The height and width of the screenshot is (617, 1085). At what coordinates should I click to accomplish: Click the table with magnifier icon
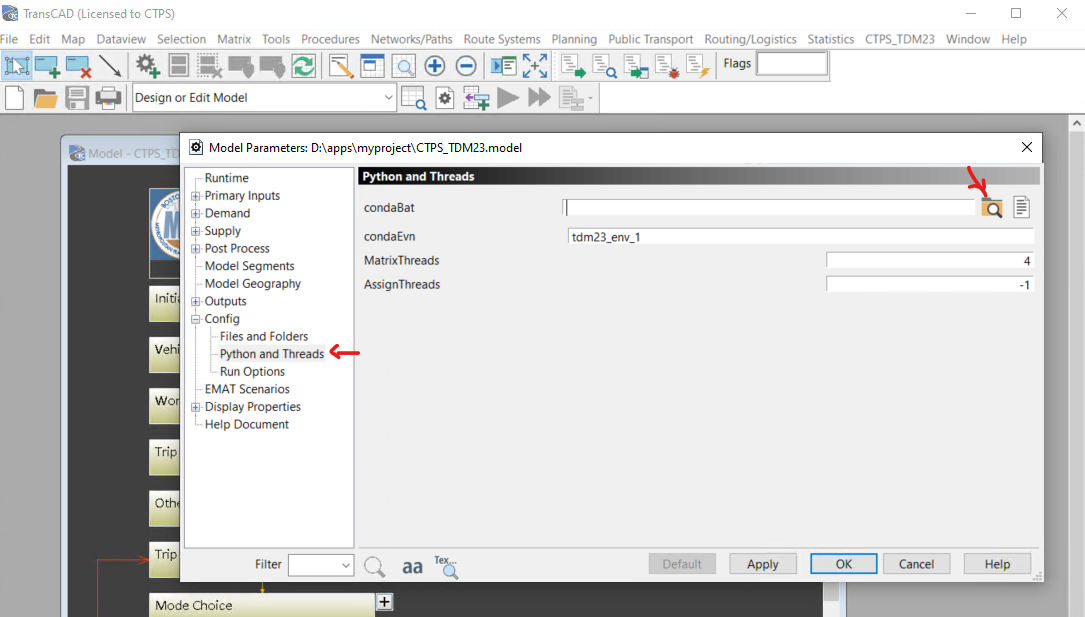(x=414, y=98)
